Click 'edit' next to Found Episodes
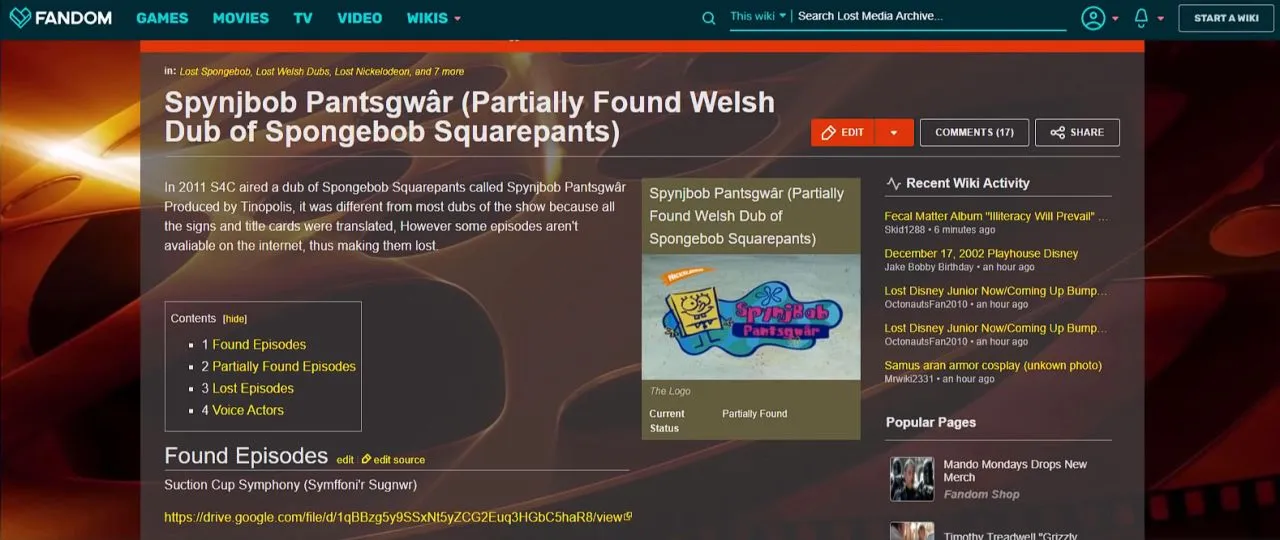1280x540 pixels. [345, 460]
